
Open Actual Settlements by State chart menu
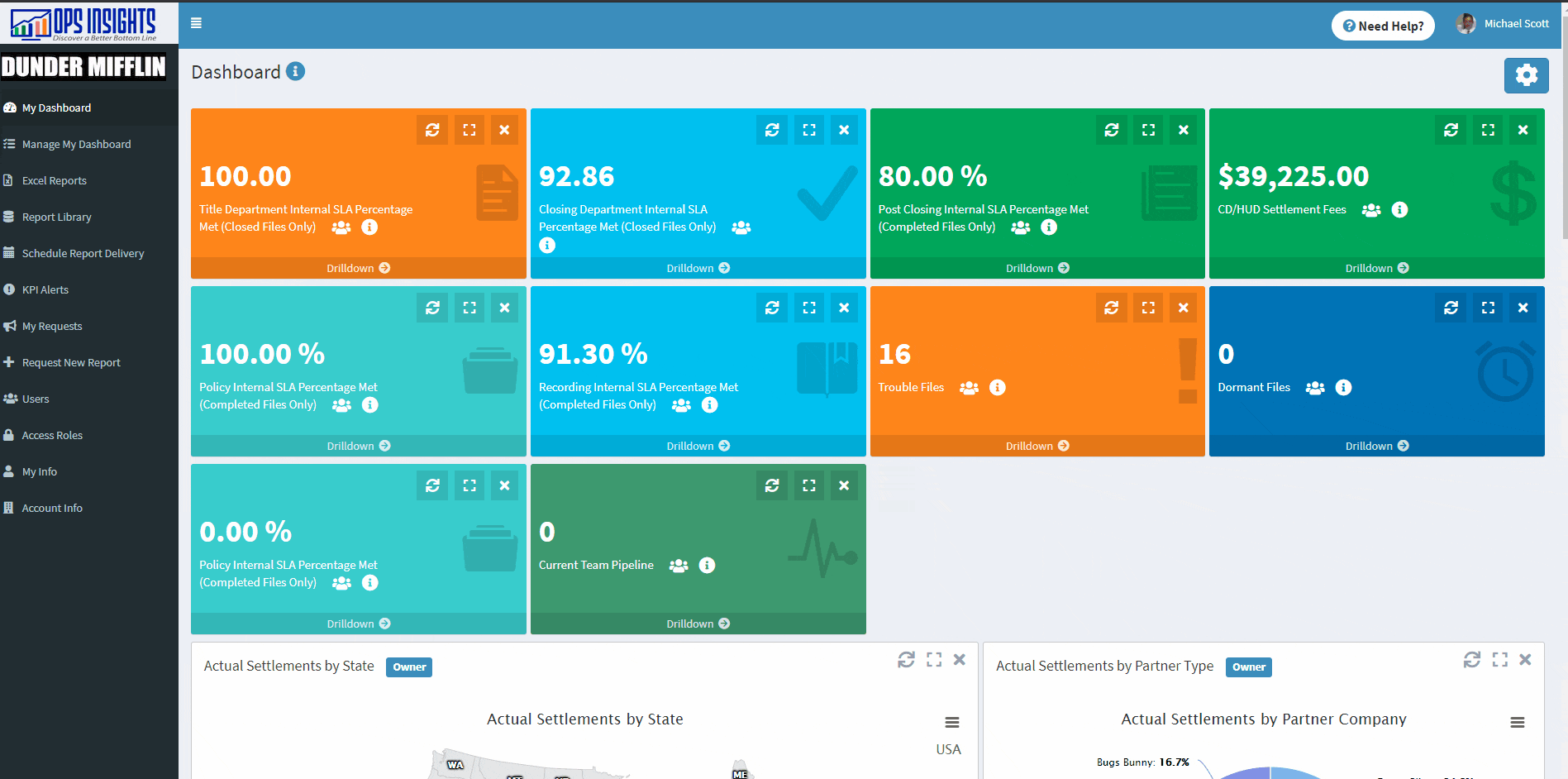[952, 723]
